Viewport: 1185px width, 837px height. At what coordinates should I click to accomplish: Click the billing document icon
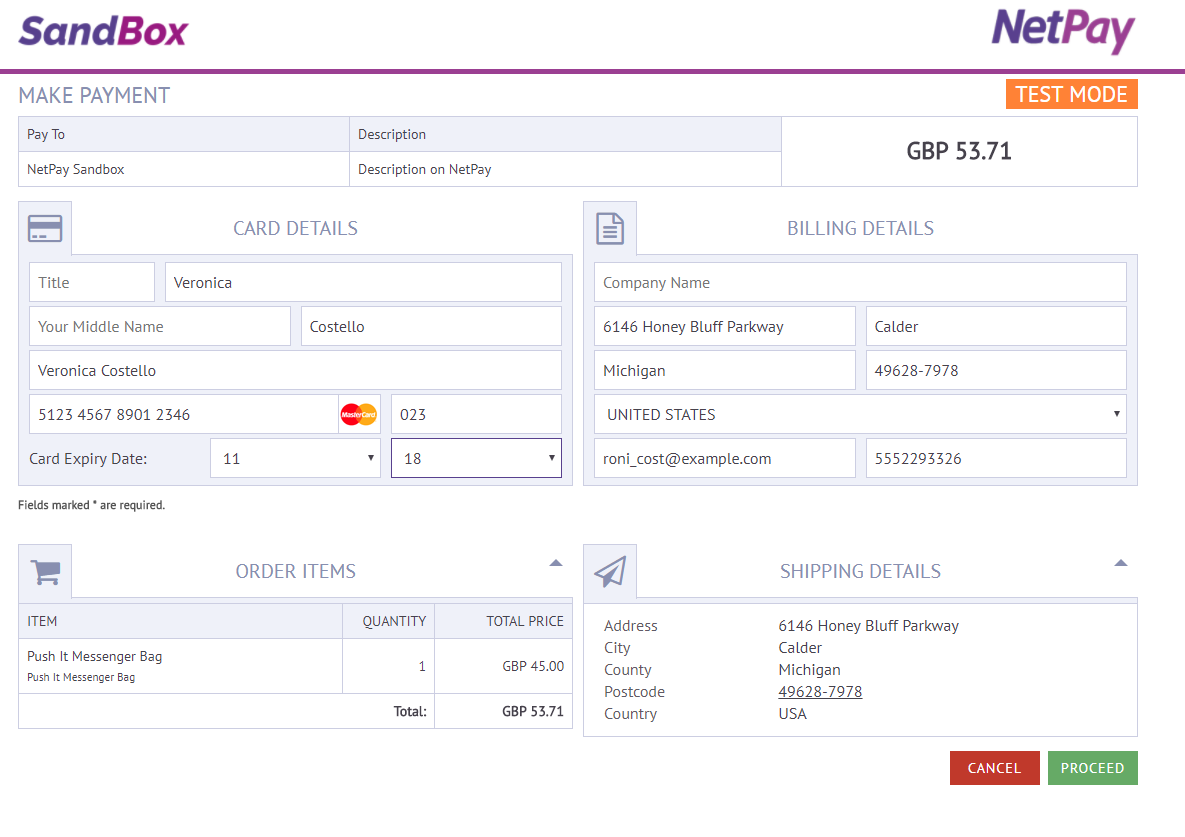pyautogui.click(x=610, y=228)
